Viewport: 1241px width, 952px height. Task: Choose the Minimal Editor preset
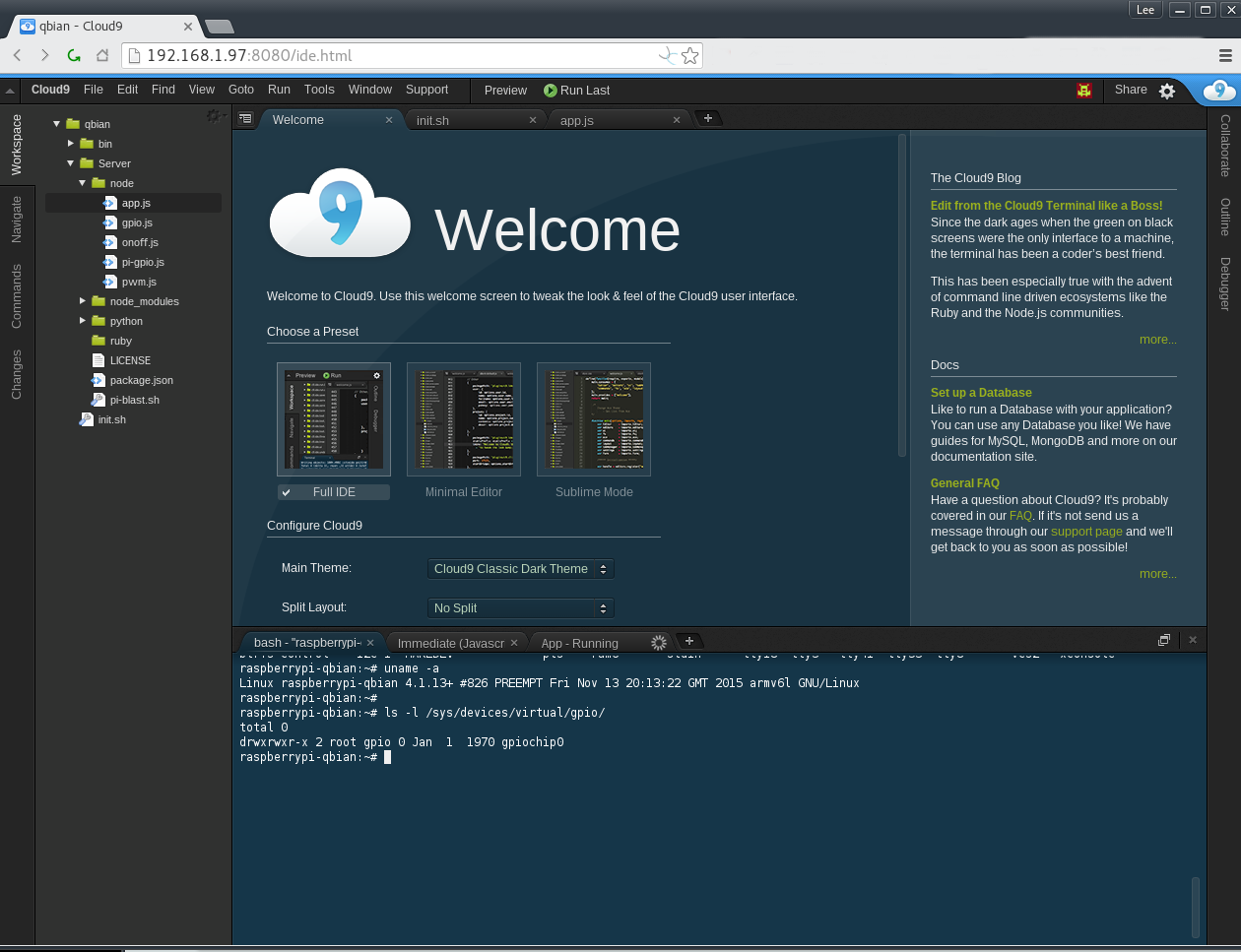[x=464, y=492]
